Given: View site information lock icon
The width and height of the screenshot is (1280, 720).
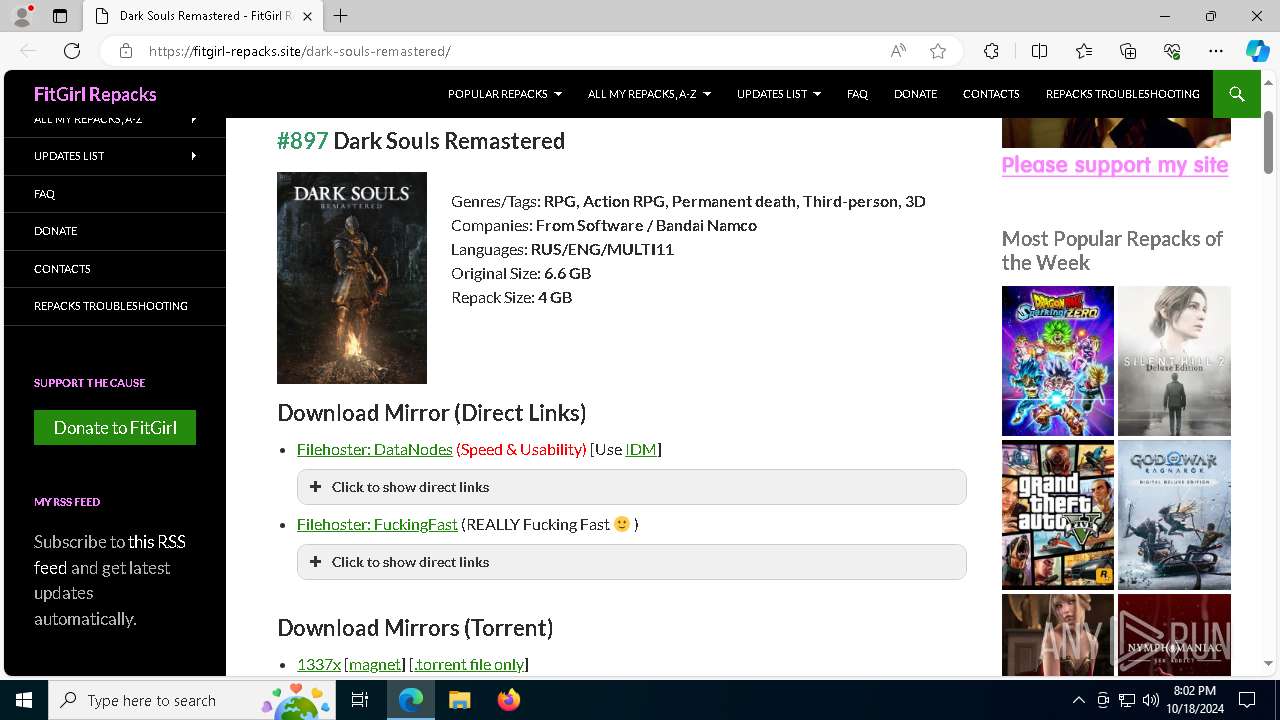Looking at the screenshot, I should coord(126,51).
